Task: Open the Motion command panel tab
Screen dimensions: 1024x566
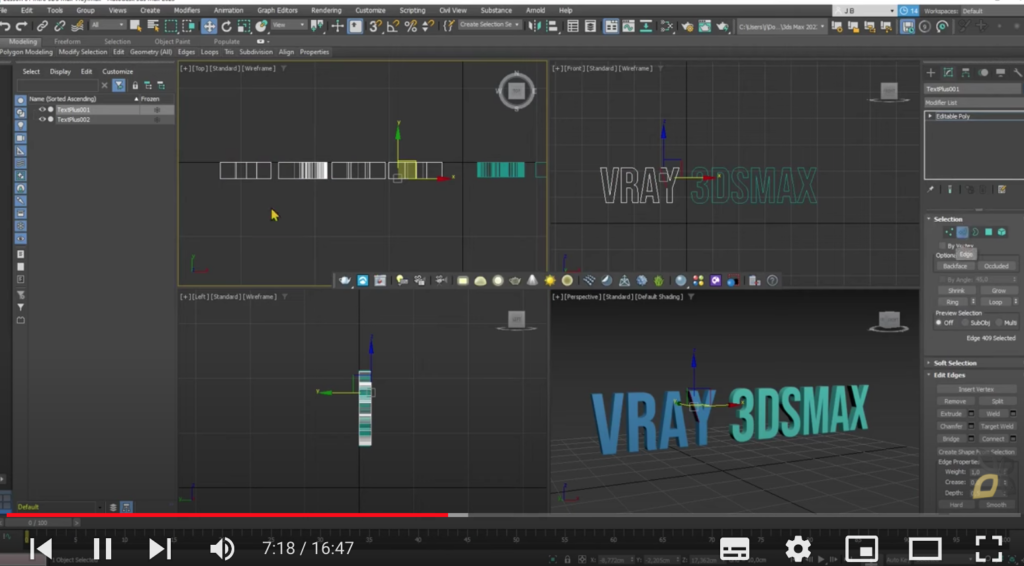Action: tap(983, 72)
